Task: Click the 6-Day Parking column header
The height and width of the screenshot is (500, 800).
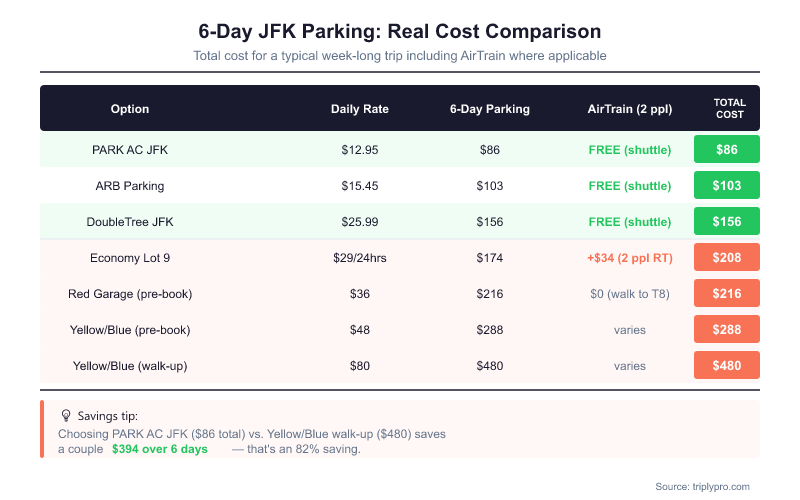Action: coord(490,108)
